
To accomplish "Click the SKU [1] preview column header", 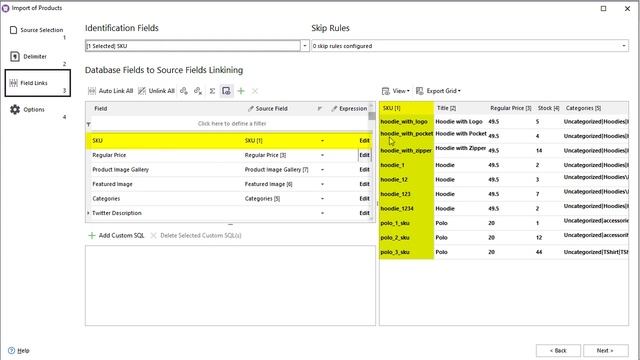I will pyautogui.click(x=406, y=108).
